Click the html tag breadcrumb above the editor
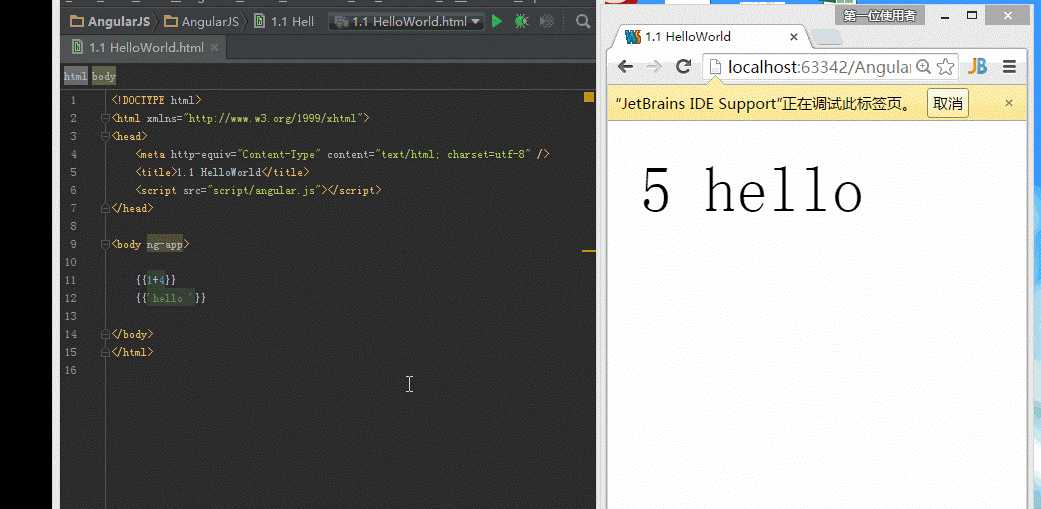 76,76
